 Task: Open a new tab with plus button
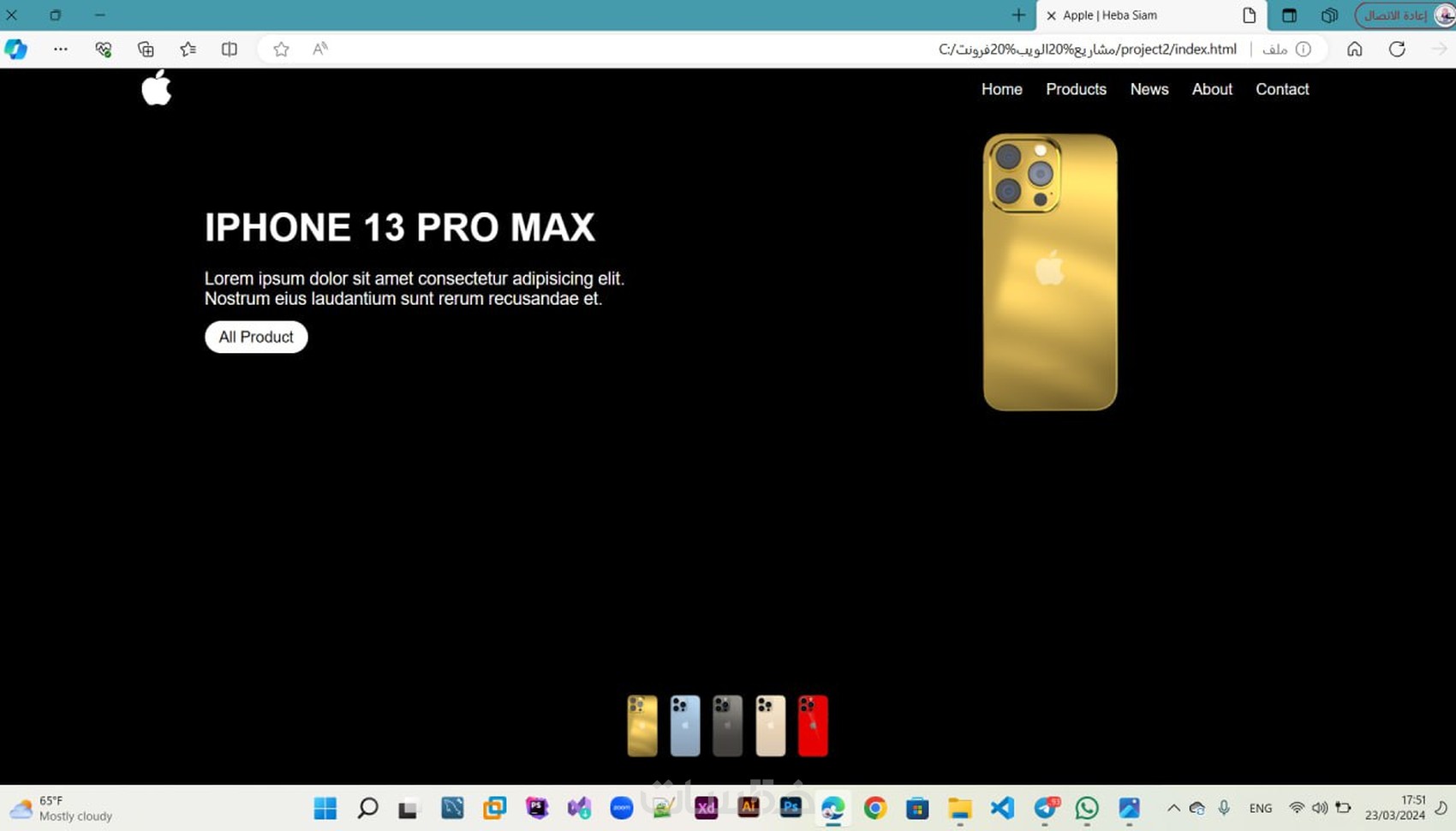[1018, 15]
